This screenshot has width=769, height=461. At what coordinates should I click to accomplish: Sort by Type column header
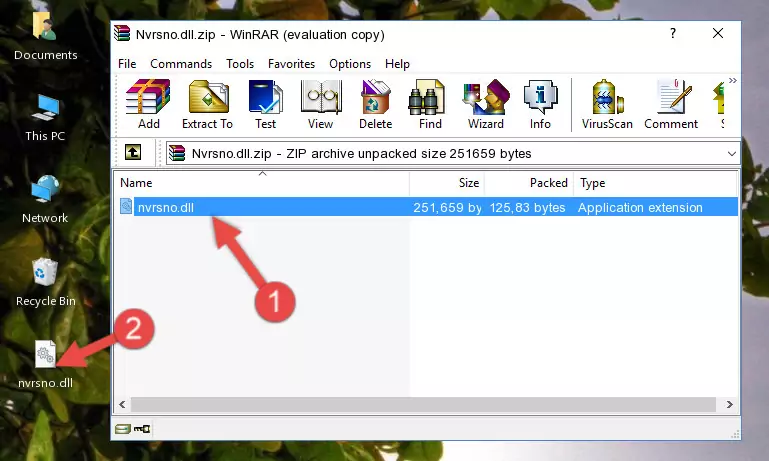click(x=655, y=183)
